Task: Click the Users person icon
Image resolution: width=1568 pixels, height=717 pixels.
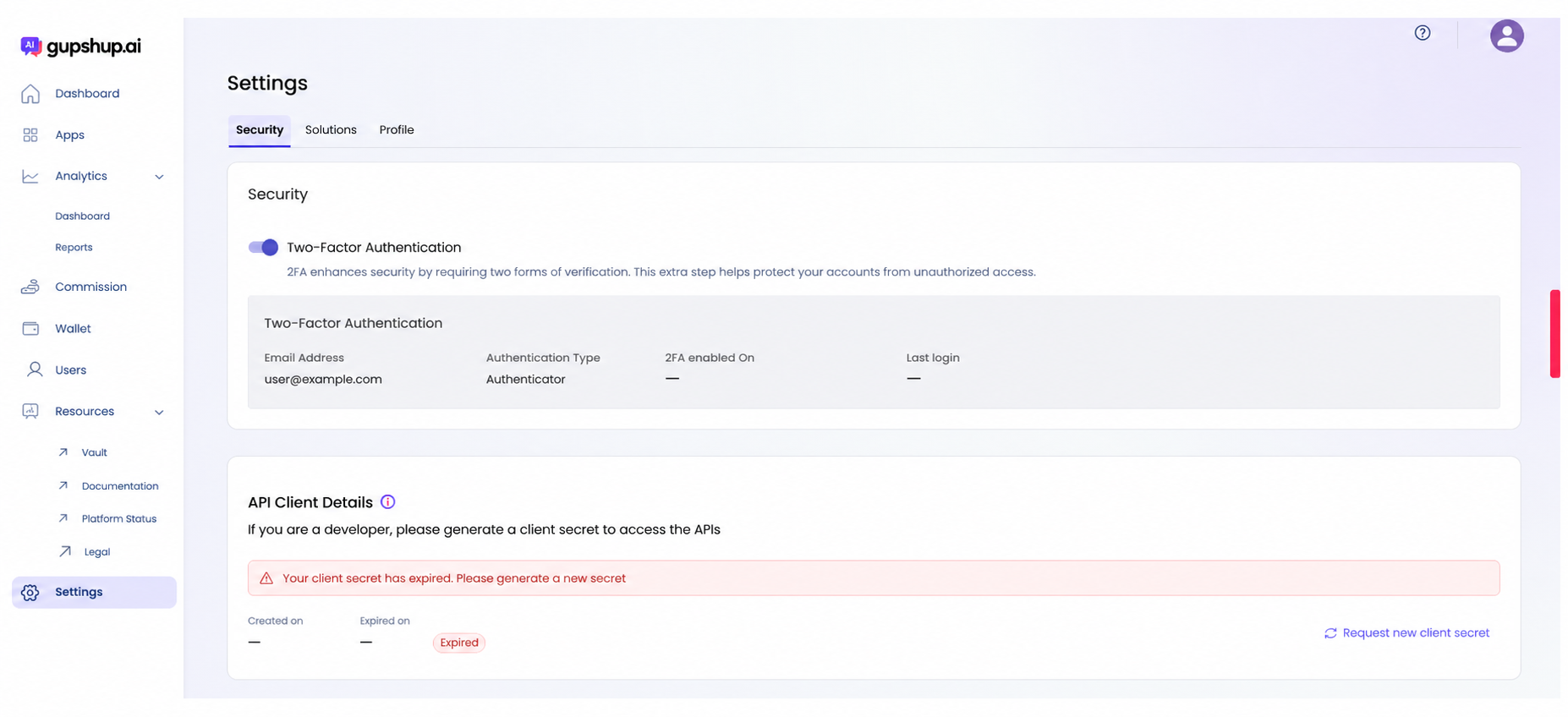Action: click(34, 369)
